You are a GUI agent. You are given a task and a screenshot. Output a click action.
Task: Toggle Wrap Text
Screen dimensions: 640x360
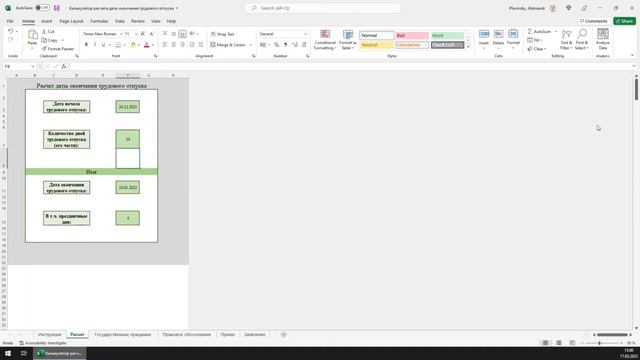(223, 34)
